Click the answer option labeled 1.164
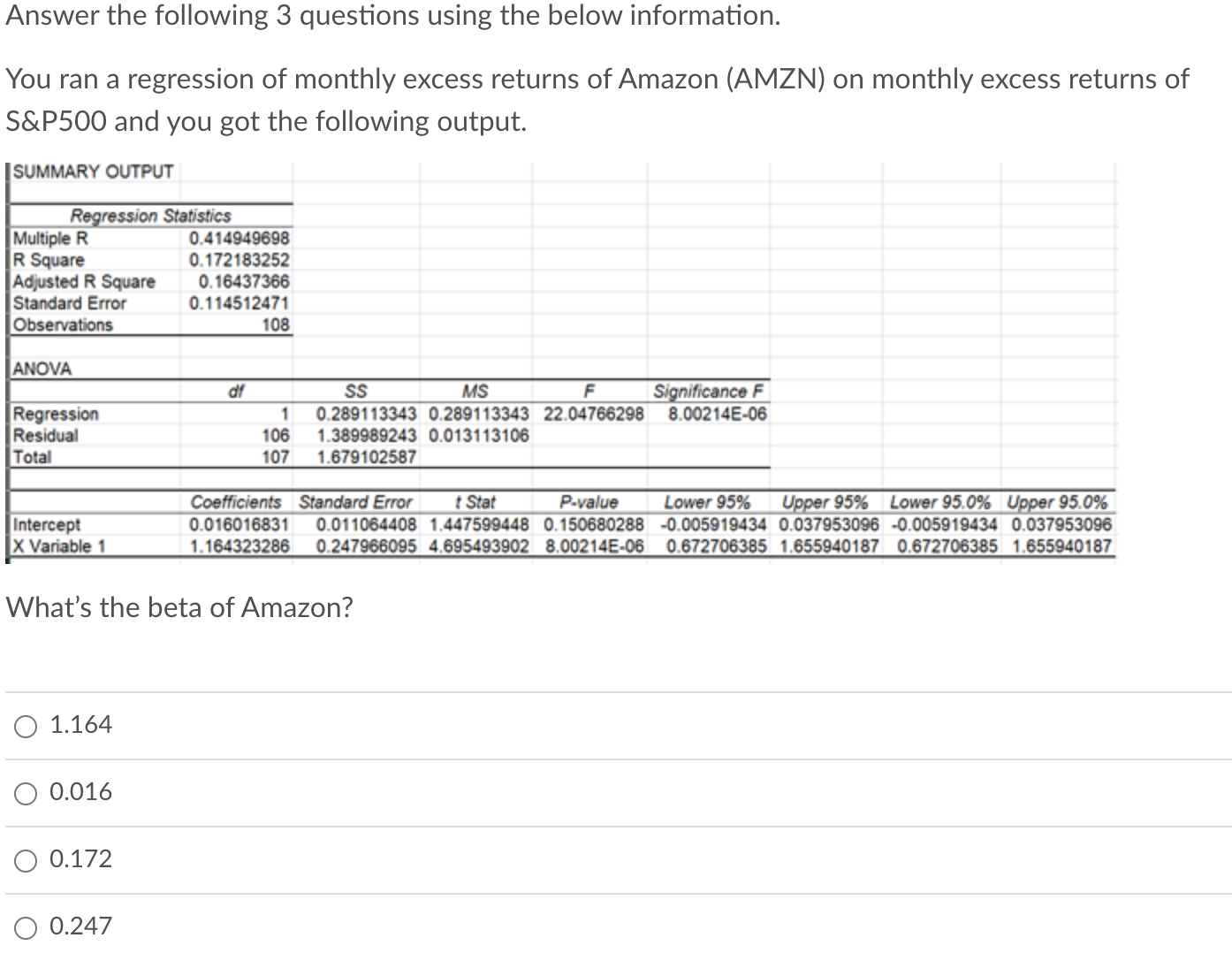Screen dimensions: 1232x953 (x=80, y=725)
